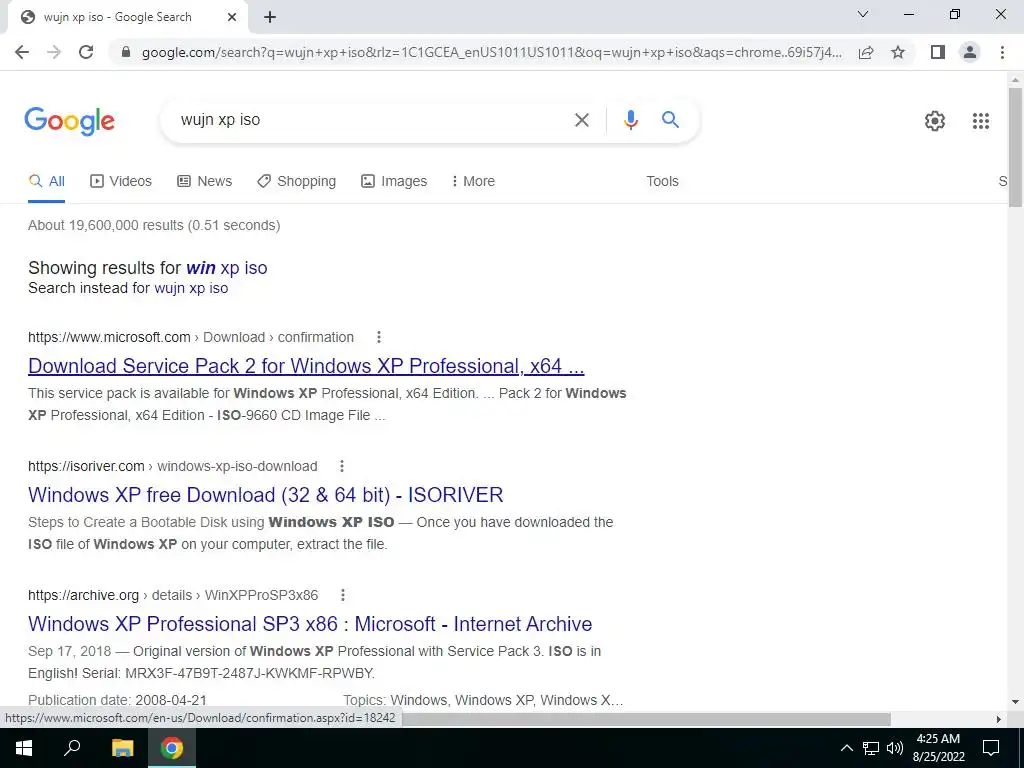Open a new browser tab

270,18
